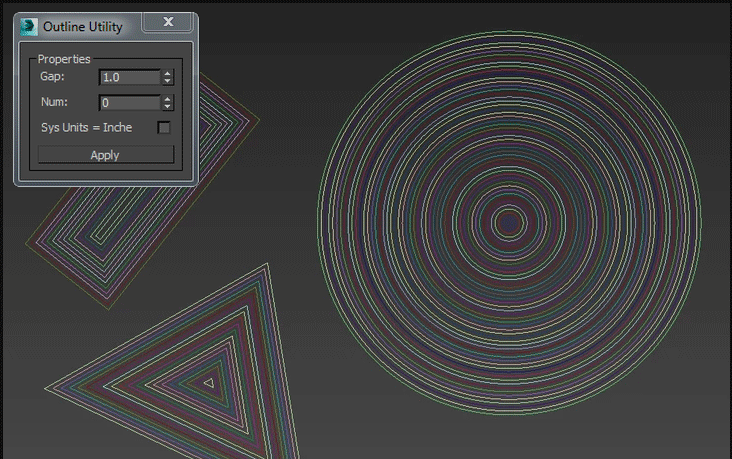Close the Outline Utility dialog

[168, 21]
